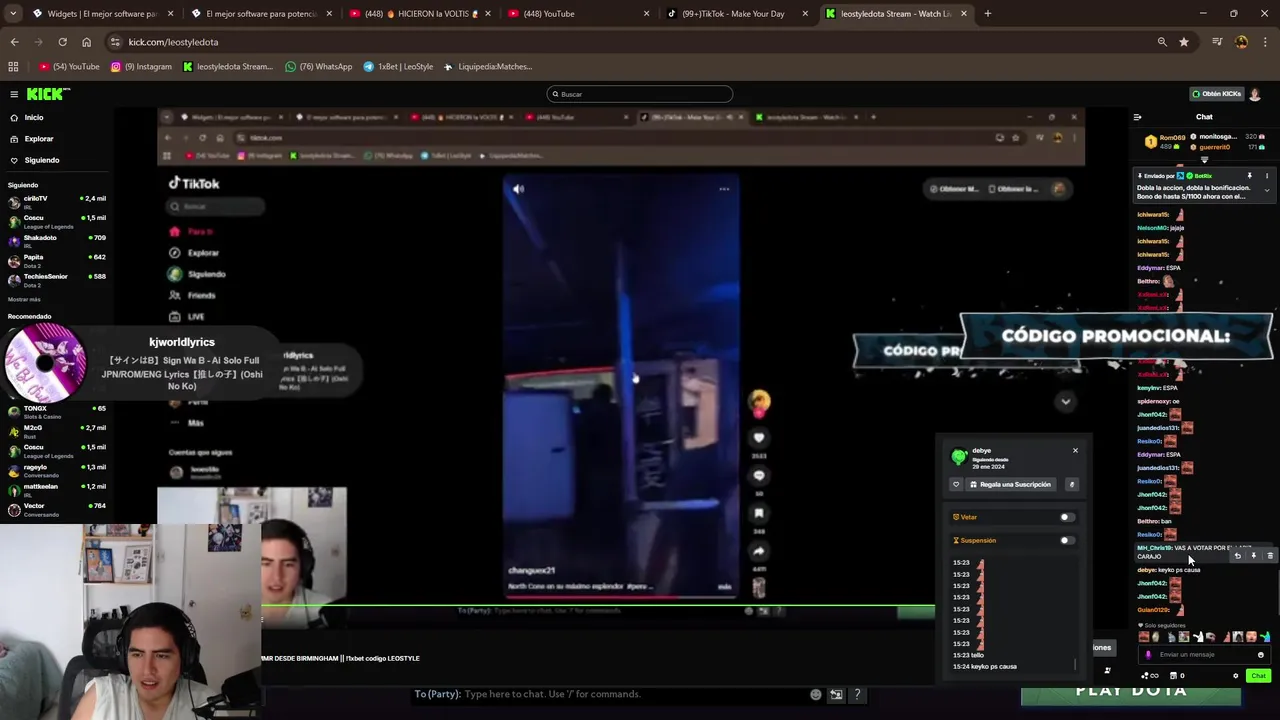The height and width of the screenshot is (720, 1280).
Task: Open Inicio in the Kick sidebar
Action: click(34, 117)
